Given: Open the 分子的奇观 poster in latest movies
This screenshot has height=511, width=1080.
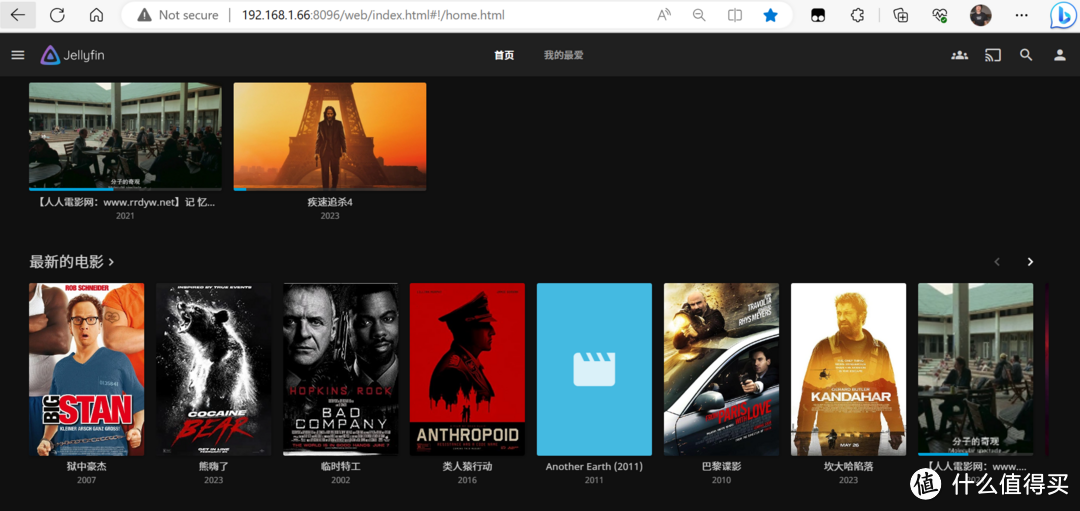Looking at the screenshot, I should coord(975,369).
